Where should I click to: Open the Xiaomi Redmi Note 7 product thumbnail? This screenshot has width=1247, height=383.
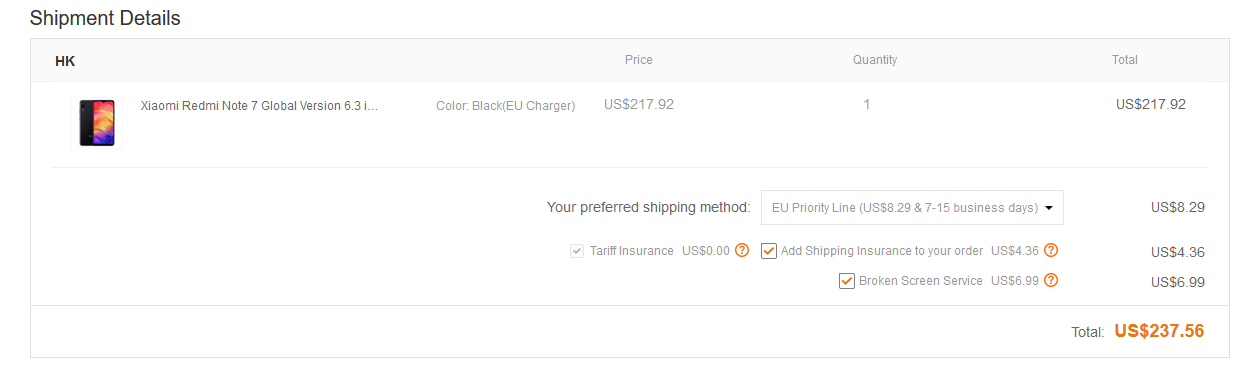coord(97,123)
